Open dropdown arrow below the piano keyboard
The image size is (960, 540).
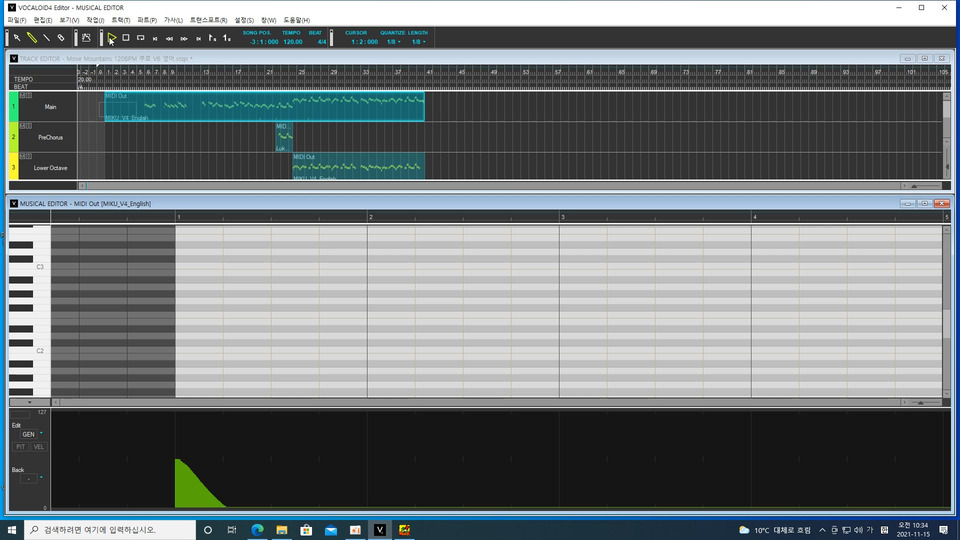tap(29, 402)
